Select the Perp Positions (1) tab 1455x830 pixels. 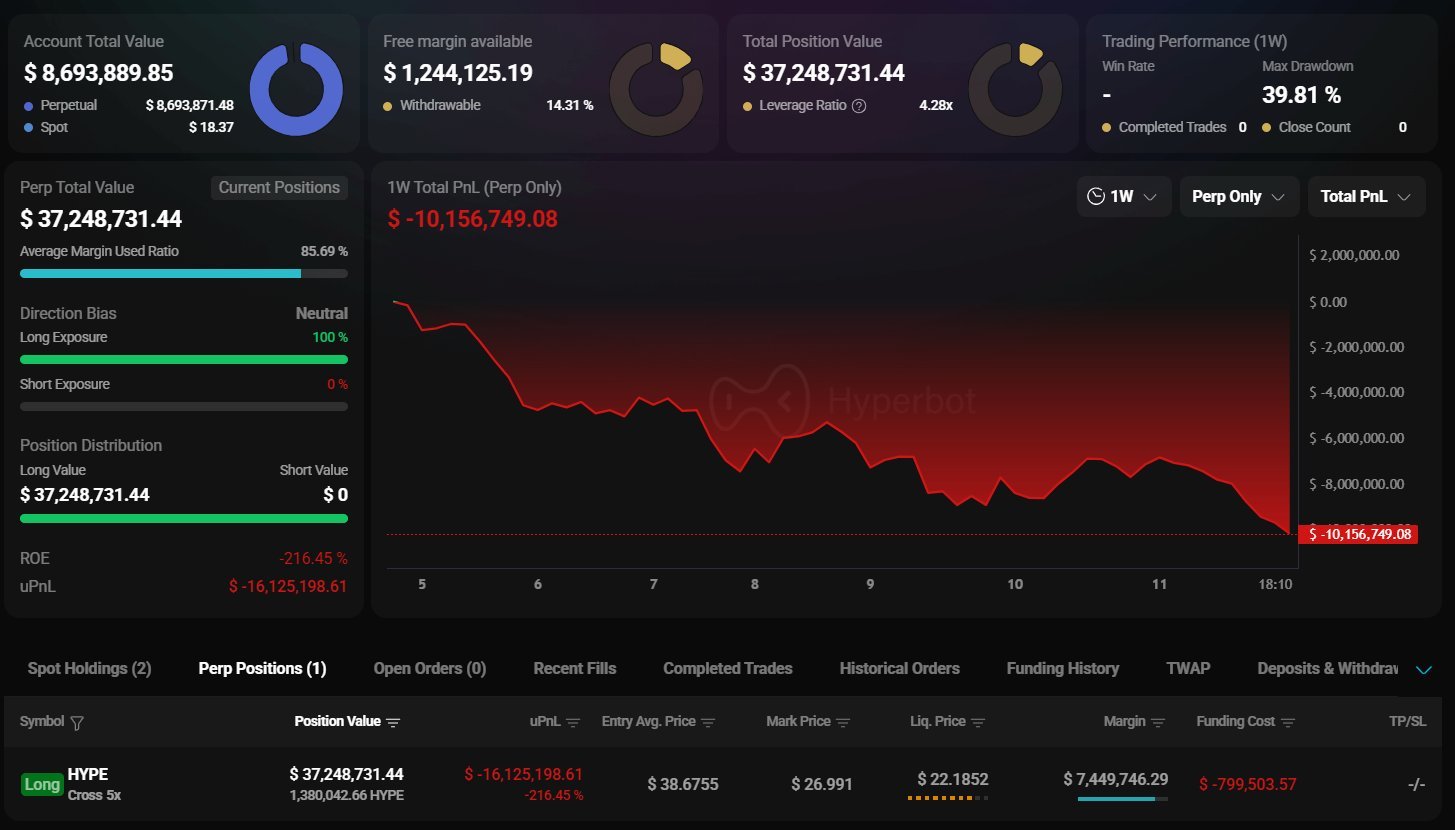(262, 668)
